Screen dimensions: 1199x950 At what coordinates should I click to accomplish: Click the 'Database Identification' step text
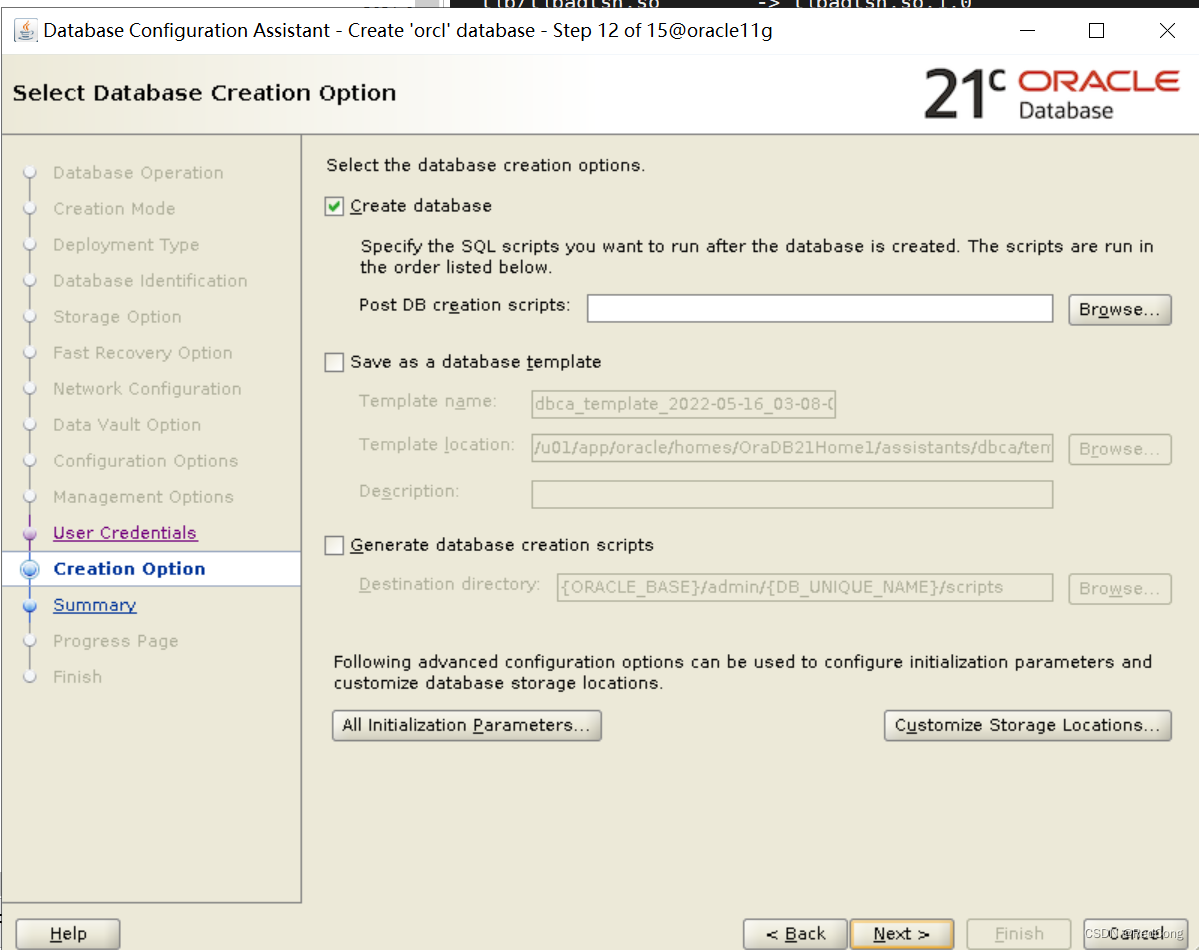(x=151, y=281)
